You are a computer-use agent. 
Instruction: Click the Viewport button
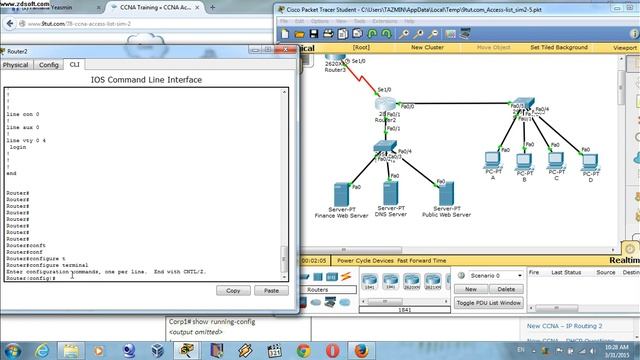click(625, 48)
